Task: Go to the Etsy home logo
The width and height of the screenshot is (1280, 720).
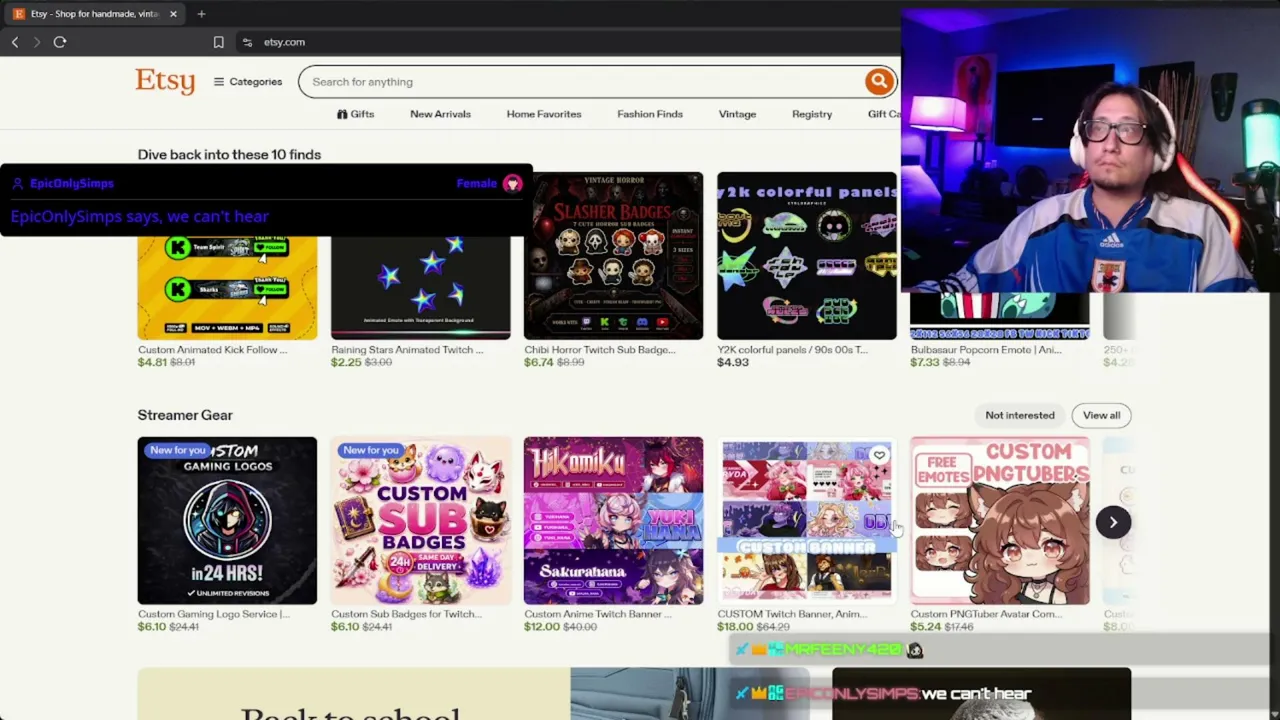Action: tap(165, 81)
